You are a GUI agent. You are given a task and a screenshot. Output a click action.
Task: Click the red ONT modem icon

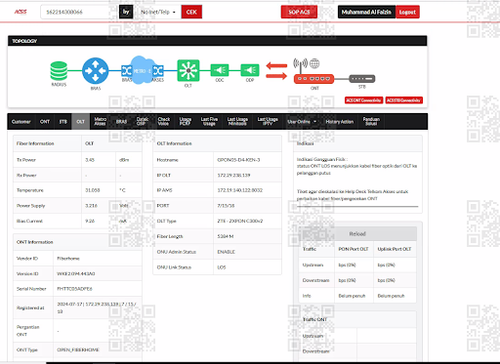(x=314, y=79)
